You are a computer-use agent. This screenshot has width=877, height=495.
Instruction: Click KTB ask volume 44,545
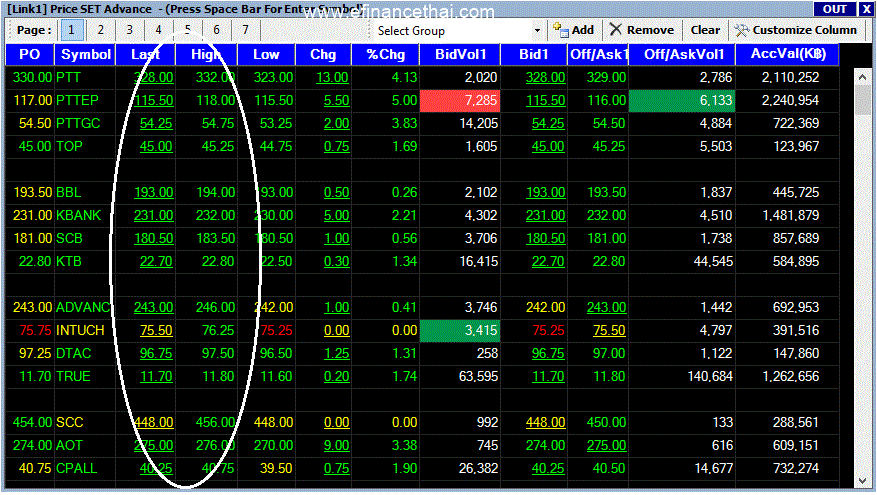(713, 261)
